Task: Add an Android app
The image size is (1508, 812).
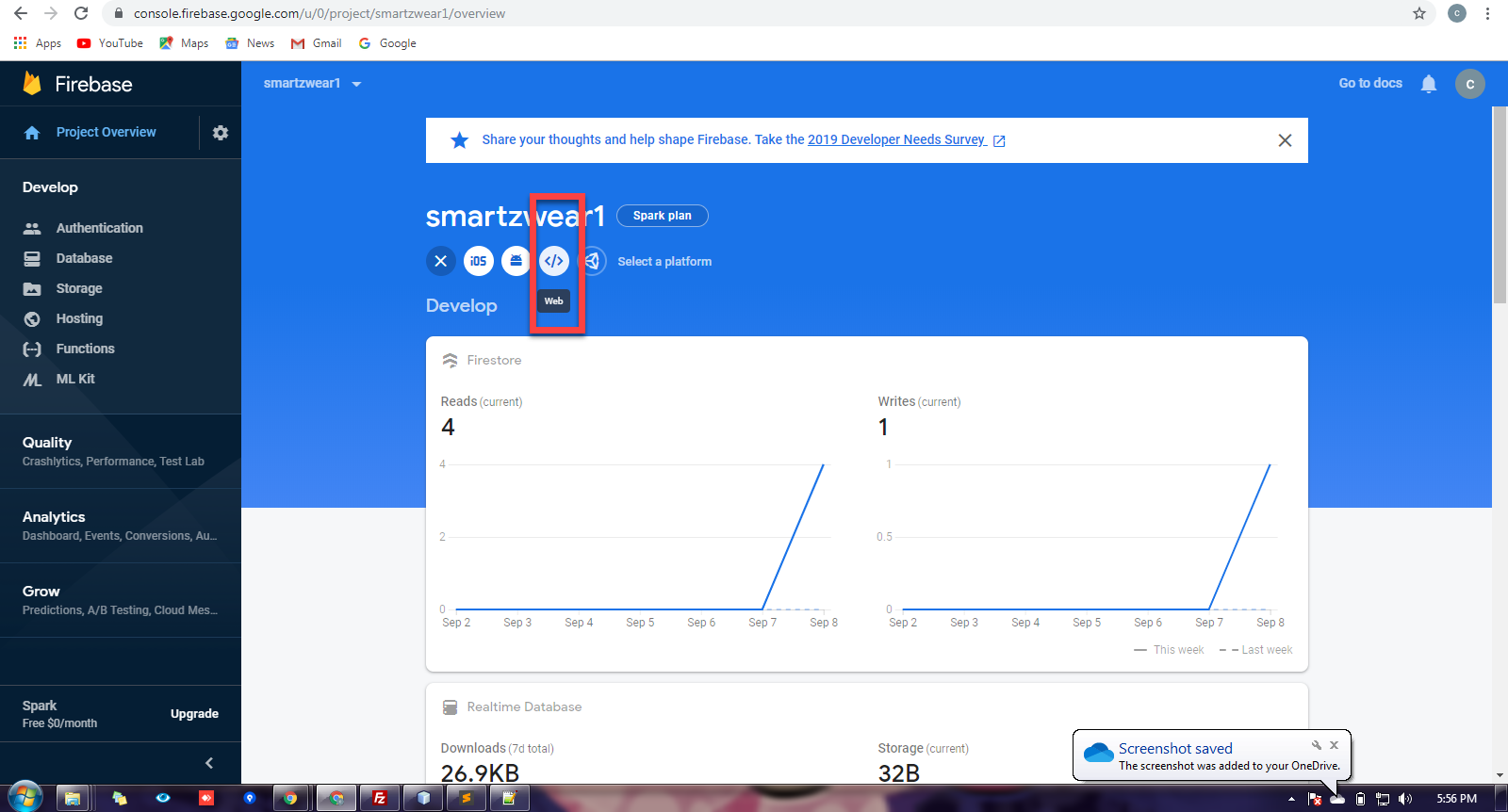Action: pyautogui.click(x=516, y=261)
